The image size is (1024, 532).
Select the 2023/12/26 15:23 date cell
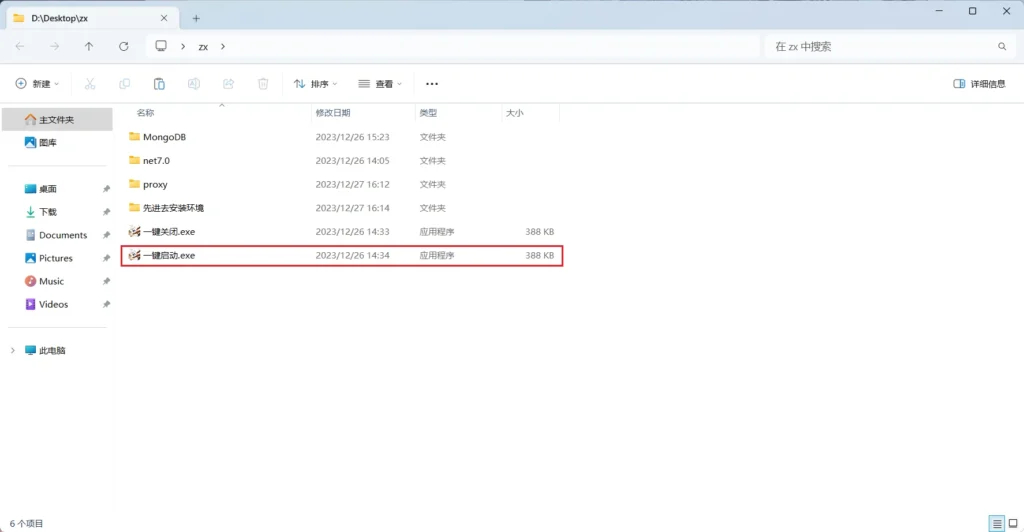(x=352, y=137)
